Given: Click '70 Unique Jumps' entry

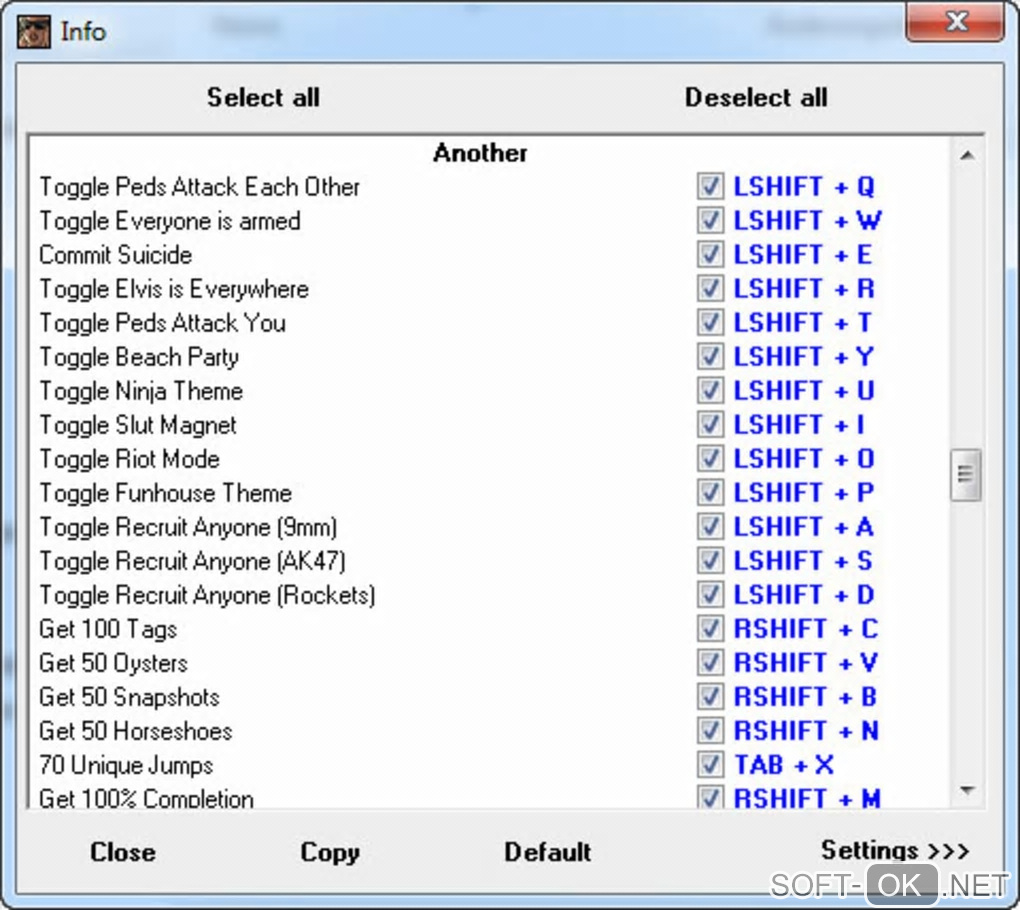Looking at the screenshot, I should (x=126, y=766).
